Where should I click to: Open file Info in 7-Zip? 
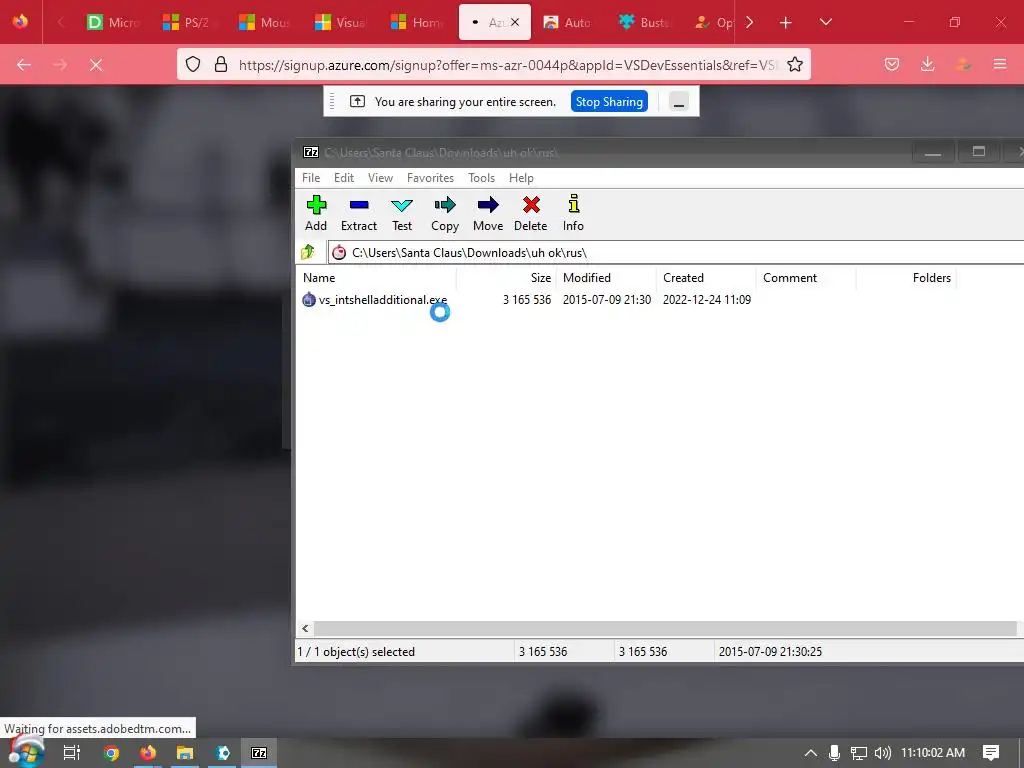click(x=573, y=213)
